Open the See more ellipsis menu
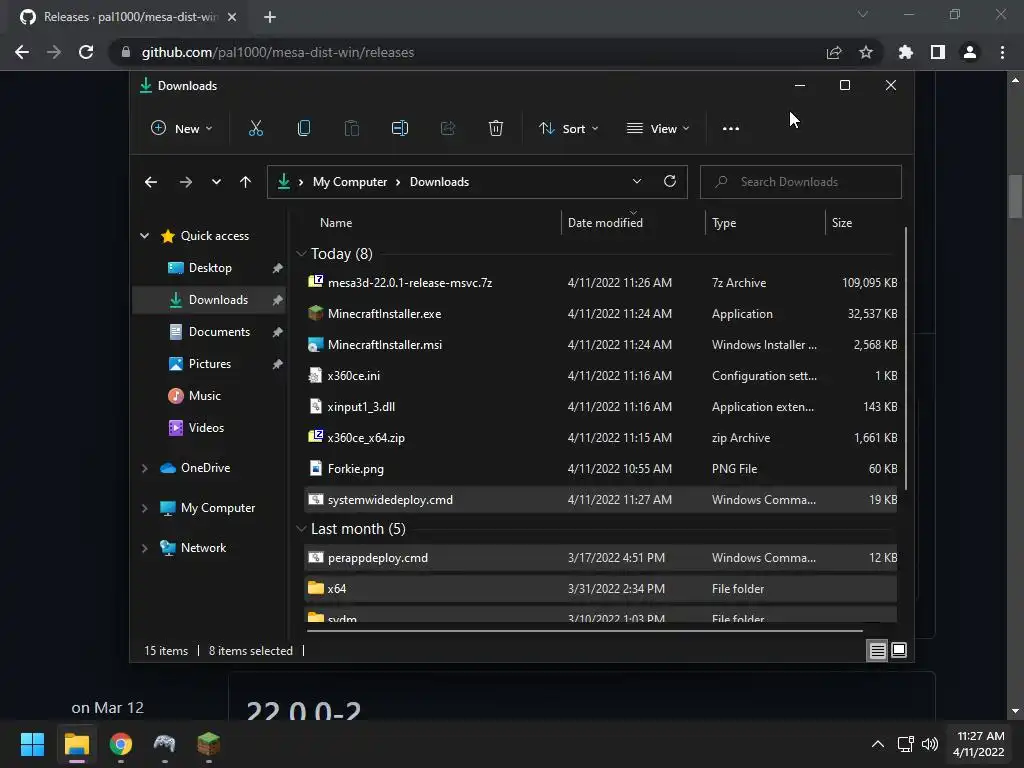 pyautogui.click(x=731, y=129)
